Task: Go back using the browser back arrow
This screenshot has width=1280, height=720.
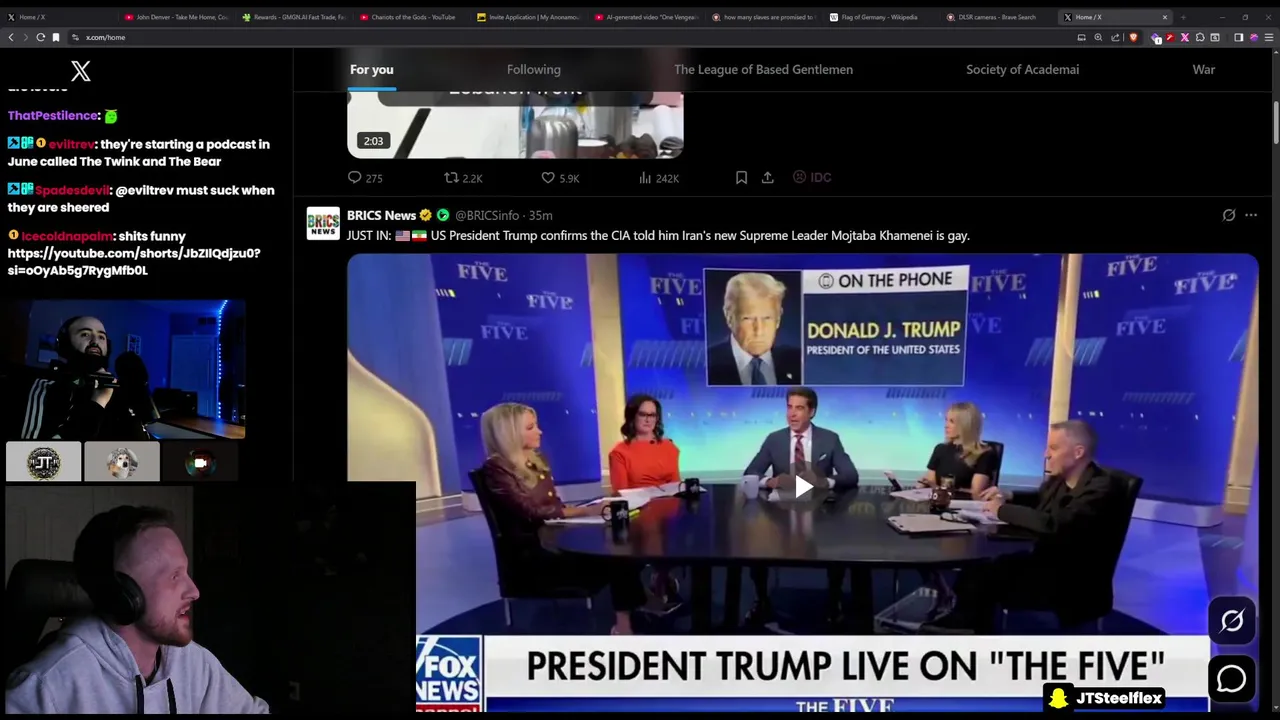Action: 11,37
